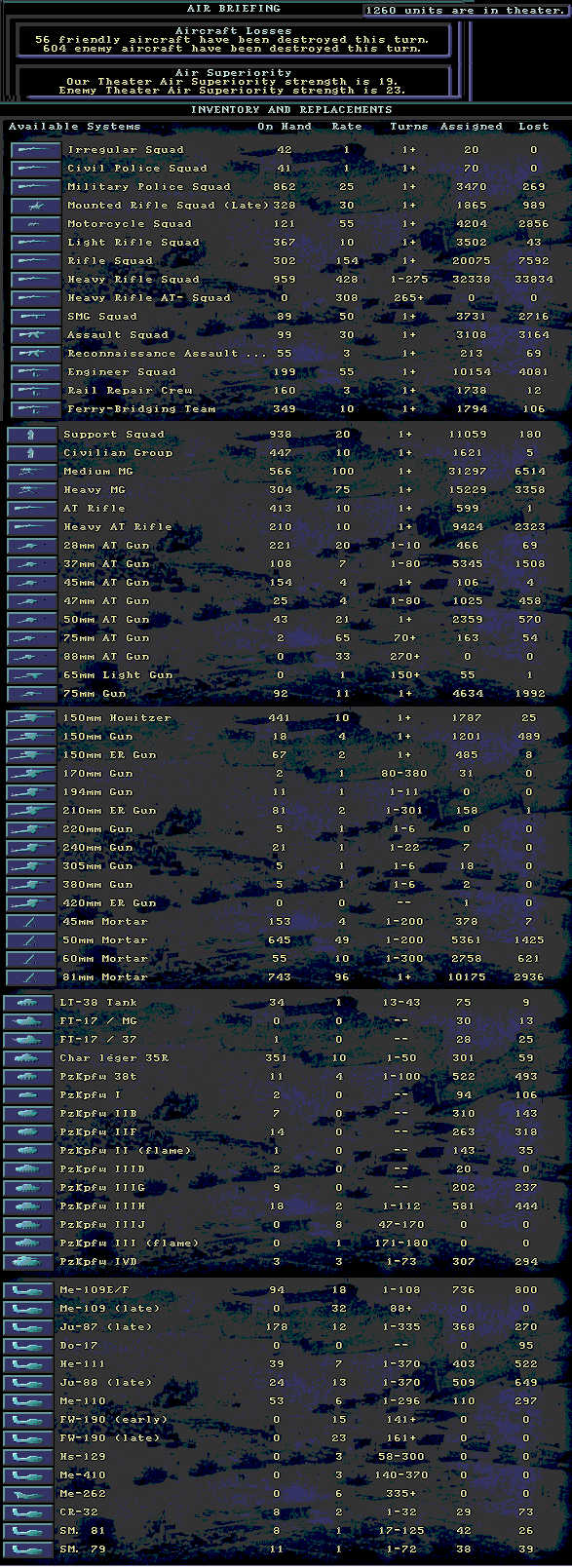Click the Ju-87 (late) aircraft icon
Screen dimensions: 572x1568
coord(28,1327)
